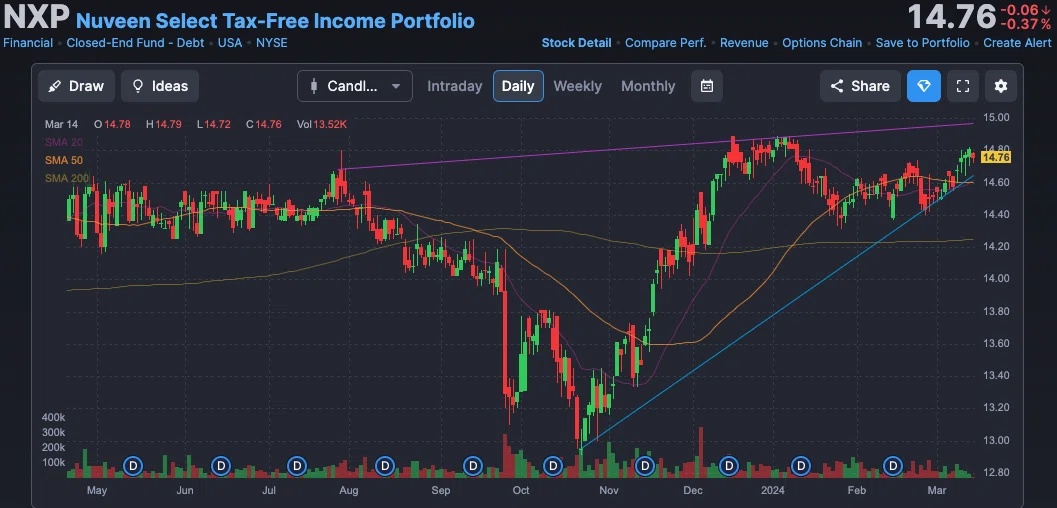Click the NYSE exchange link
Image resolution: width=1057 pixels, height=508 pixels.
coord(271,43)
